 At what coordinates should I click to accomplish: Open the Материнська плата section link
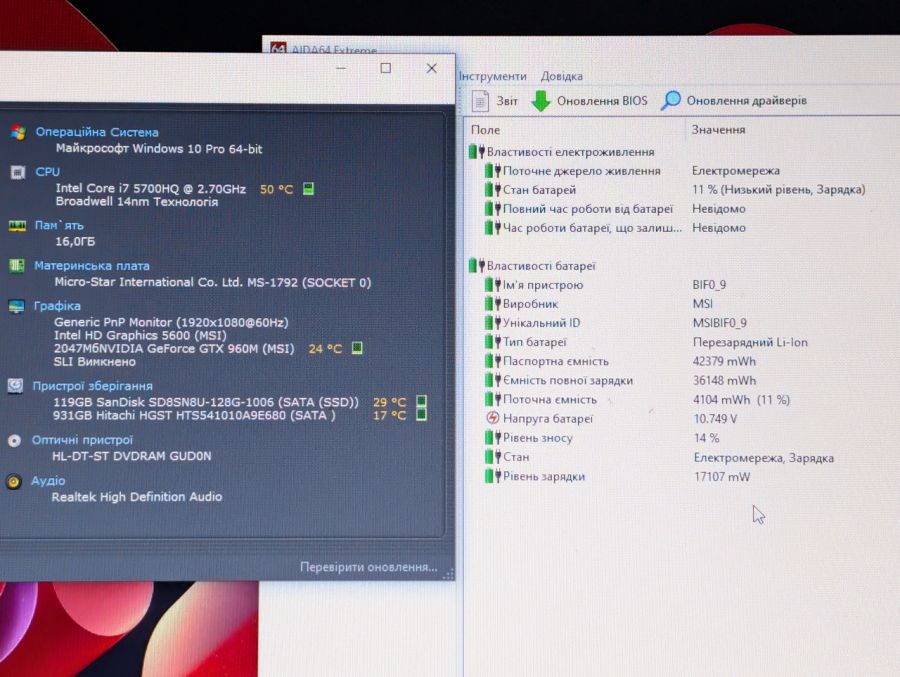[92, 265]
